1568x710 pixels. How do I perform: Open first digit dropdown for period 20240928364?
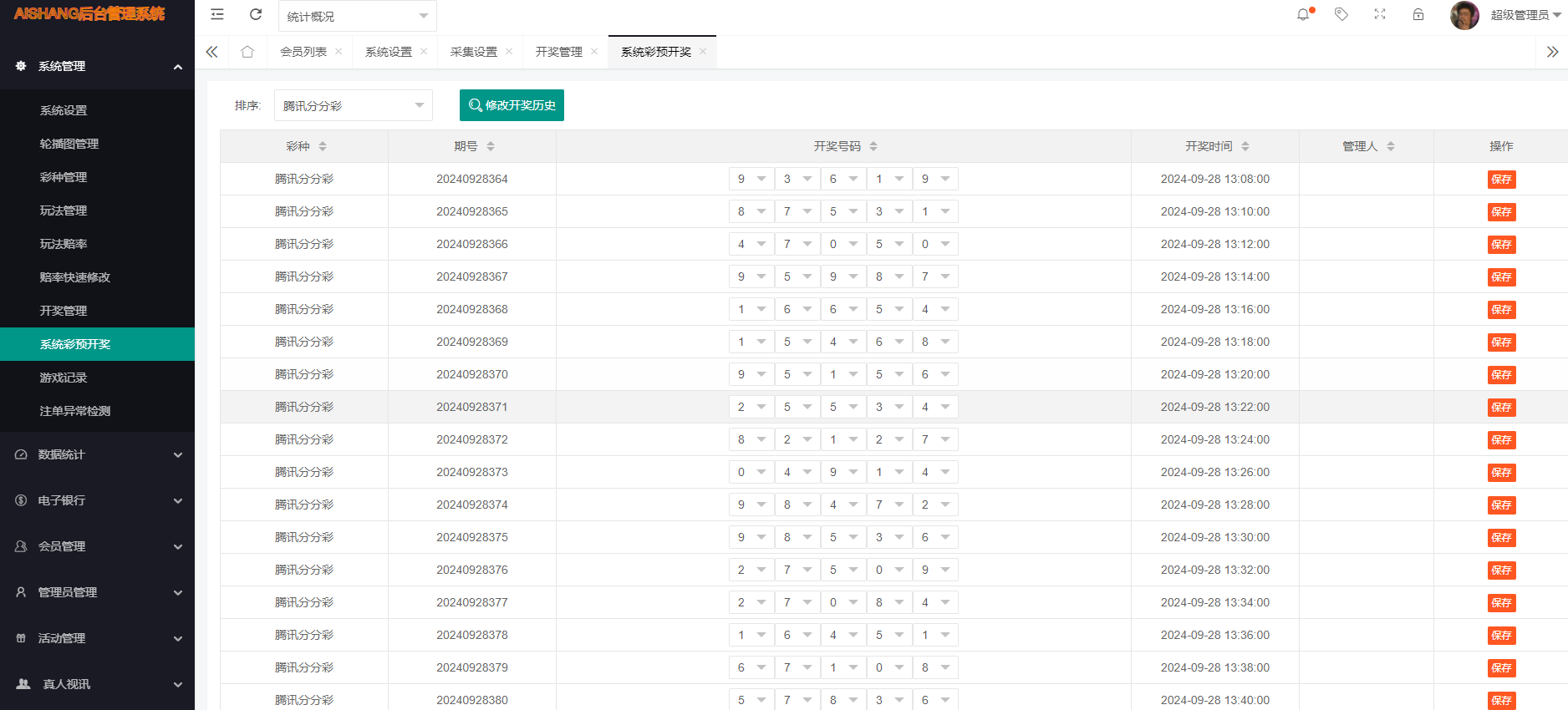click(751, 179)
